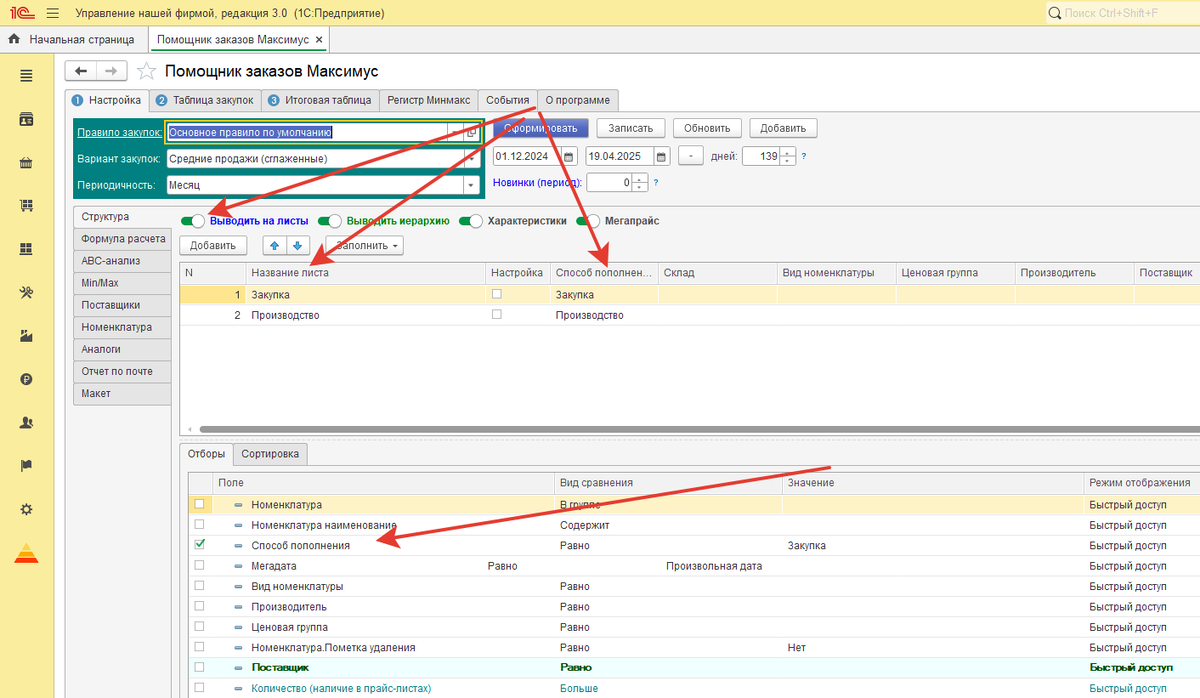Open the gear settings sidebar section

(x=26, y=509)
